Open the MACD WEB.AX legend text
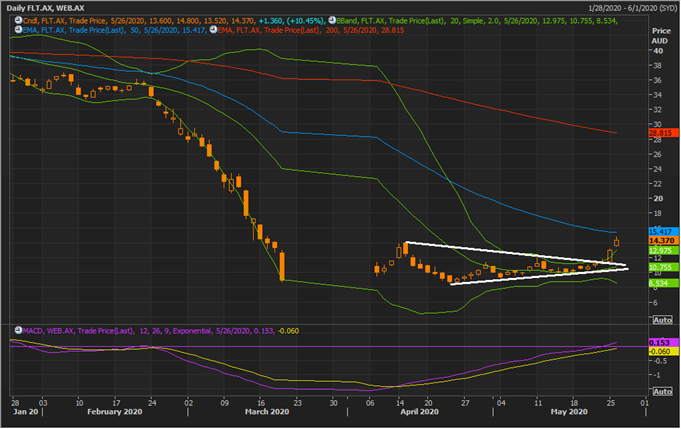This screenshot has height=429, width=681. pyautogui.click(x=161, y=330)
